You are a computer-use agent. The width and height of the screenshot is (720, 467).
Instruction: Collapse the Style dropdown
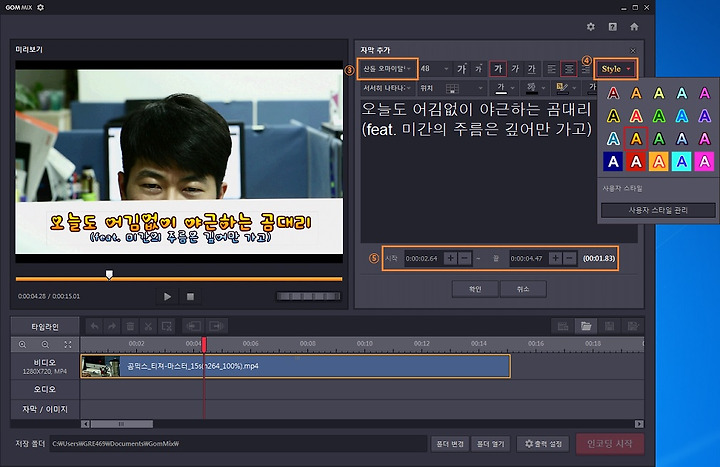point(617,69)
